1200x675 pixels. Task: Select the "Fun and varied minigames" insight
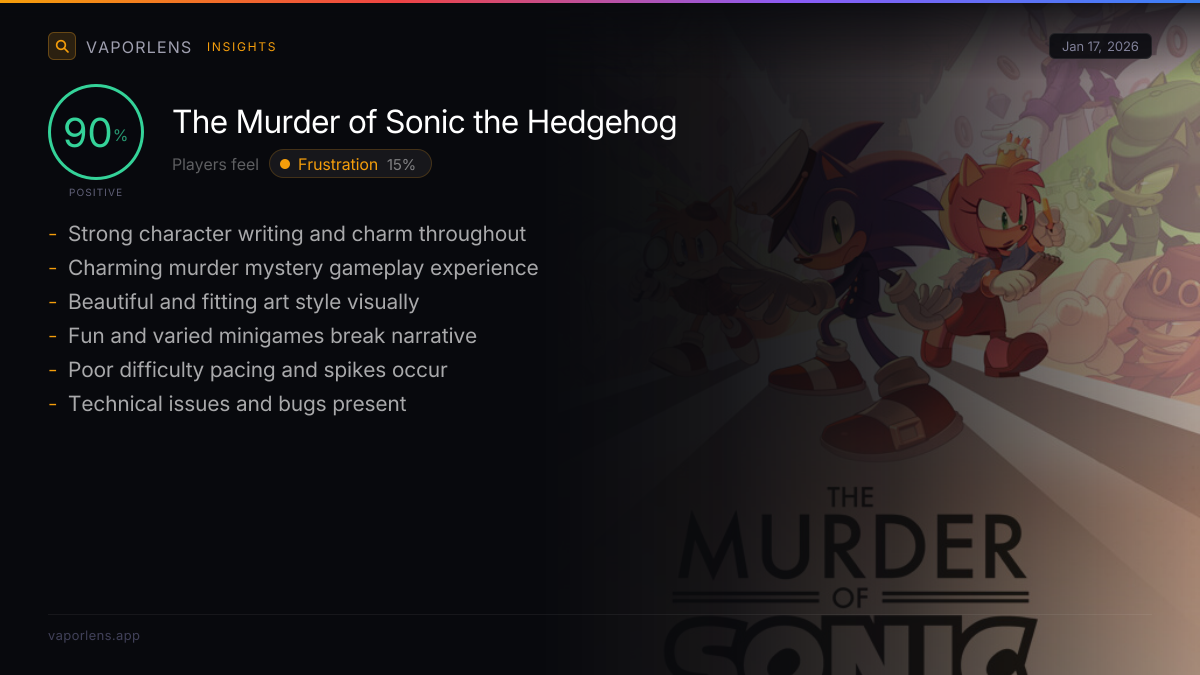(x=272, y=336)
